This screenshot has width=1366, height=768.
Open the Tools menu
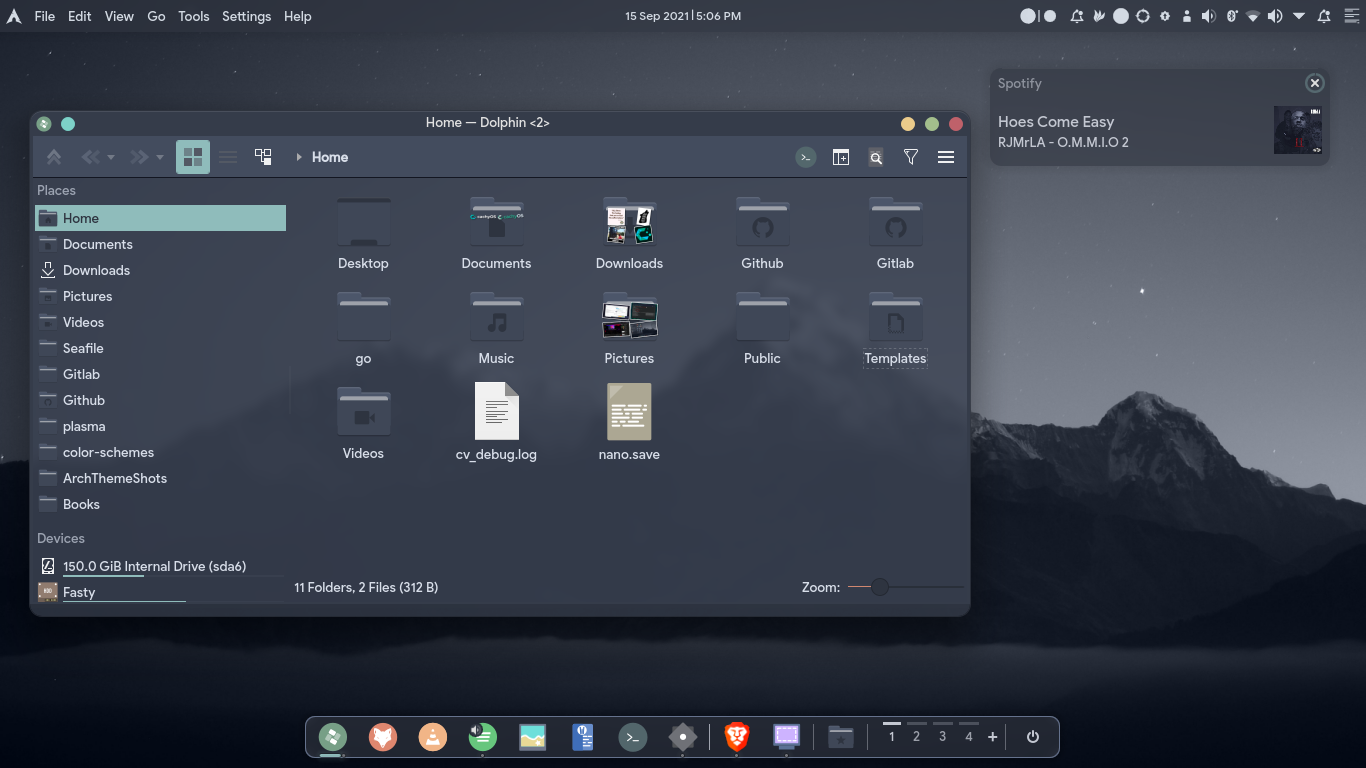[x=194, y=16]
